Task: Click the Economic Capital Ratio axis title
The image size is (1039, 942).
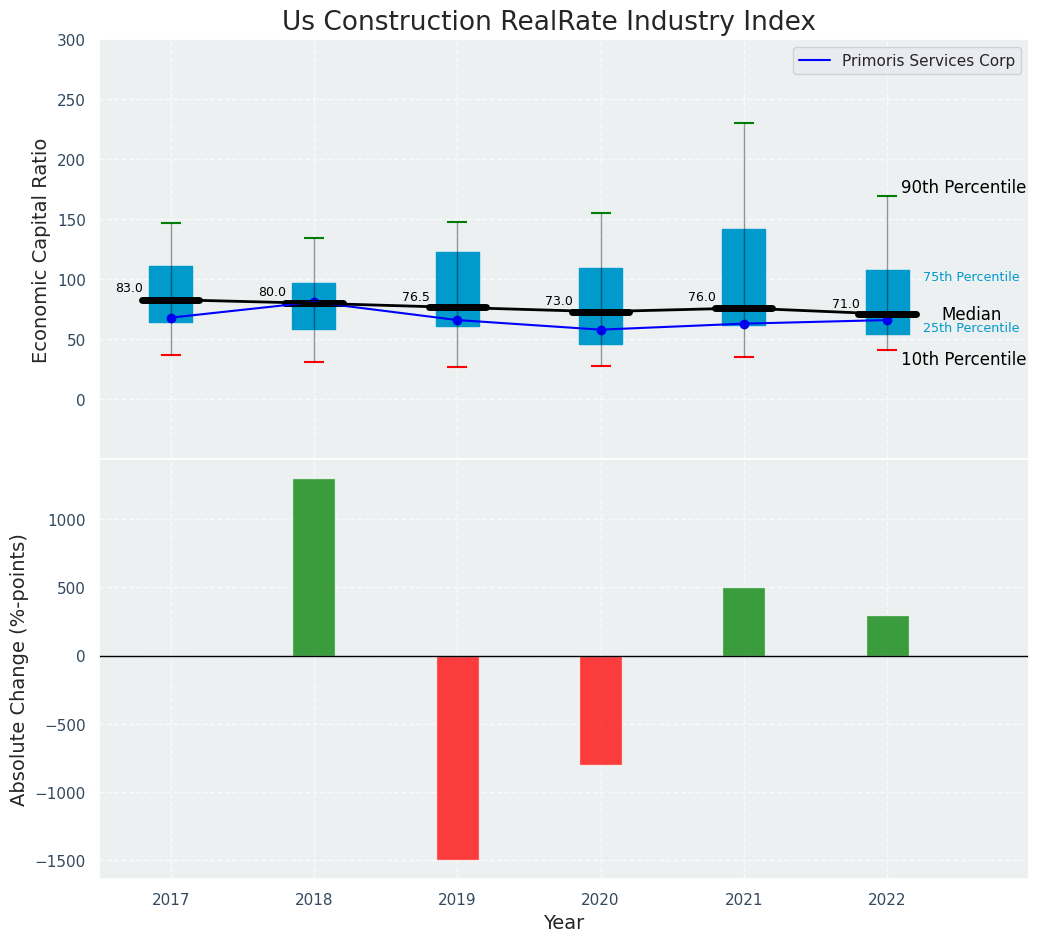Action: (x=41, y=250)
